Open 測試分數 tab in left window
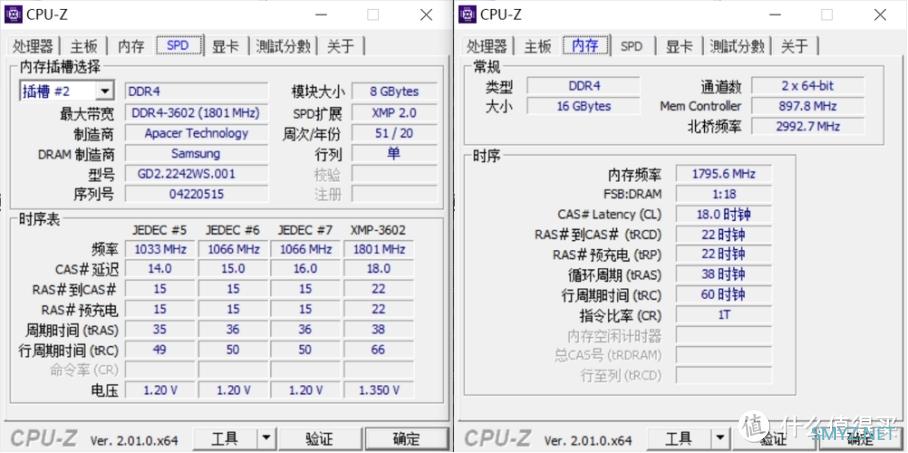 pyautogui.click(x=283, y=46)
